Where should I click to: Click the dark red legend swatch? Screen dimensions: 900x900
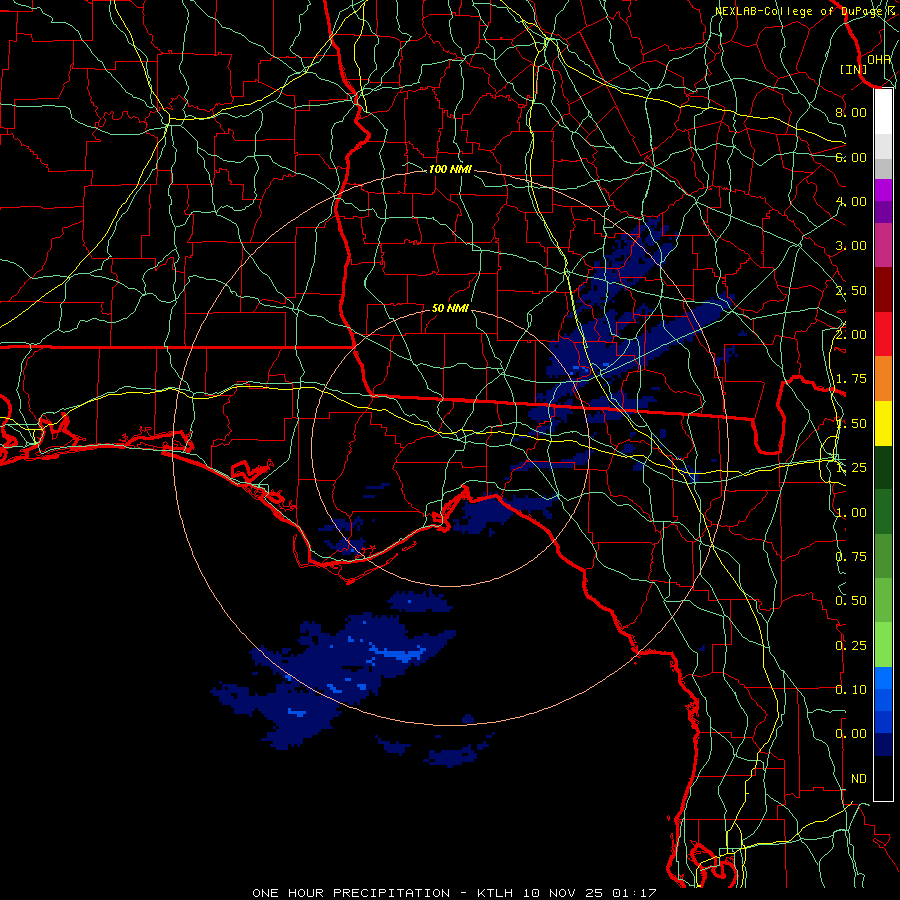(883, 290)
